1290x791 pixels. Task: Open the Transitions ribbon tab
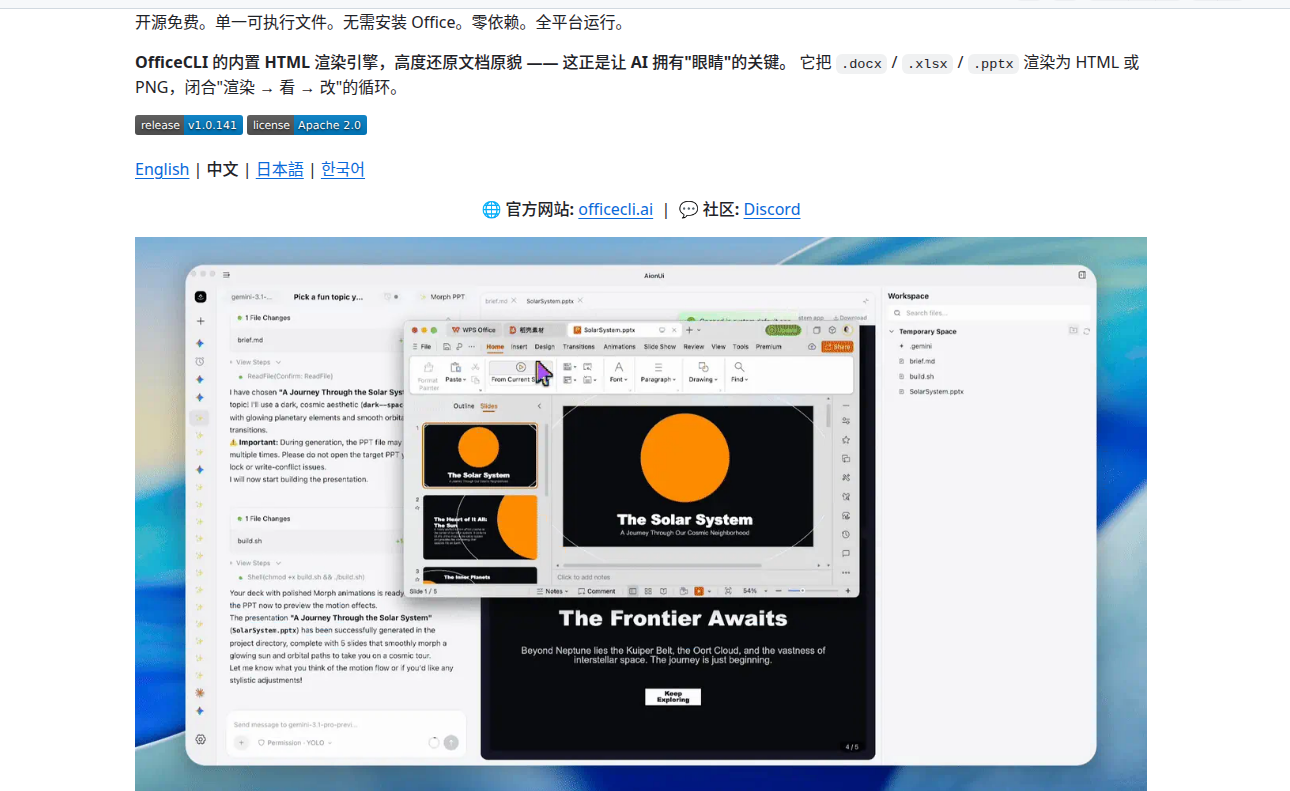coord(578,347)
